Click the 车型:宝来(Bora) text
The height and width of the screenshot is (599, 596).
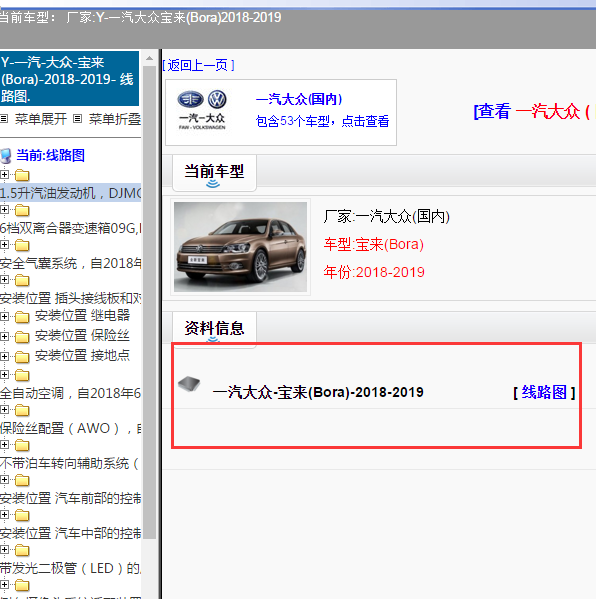click(374, 244)
